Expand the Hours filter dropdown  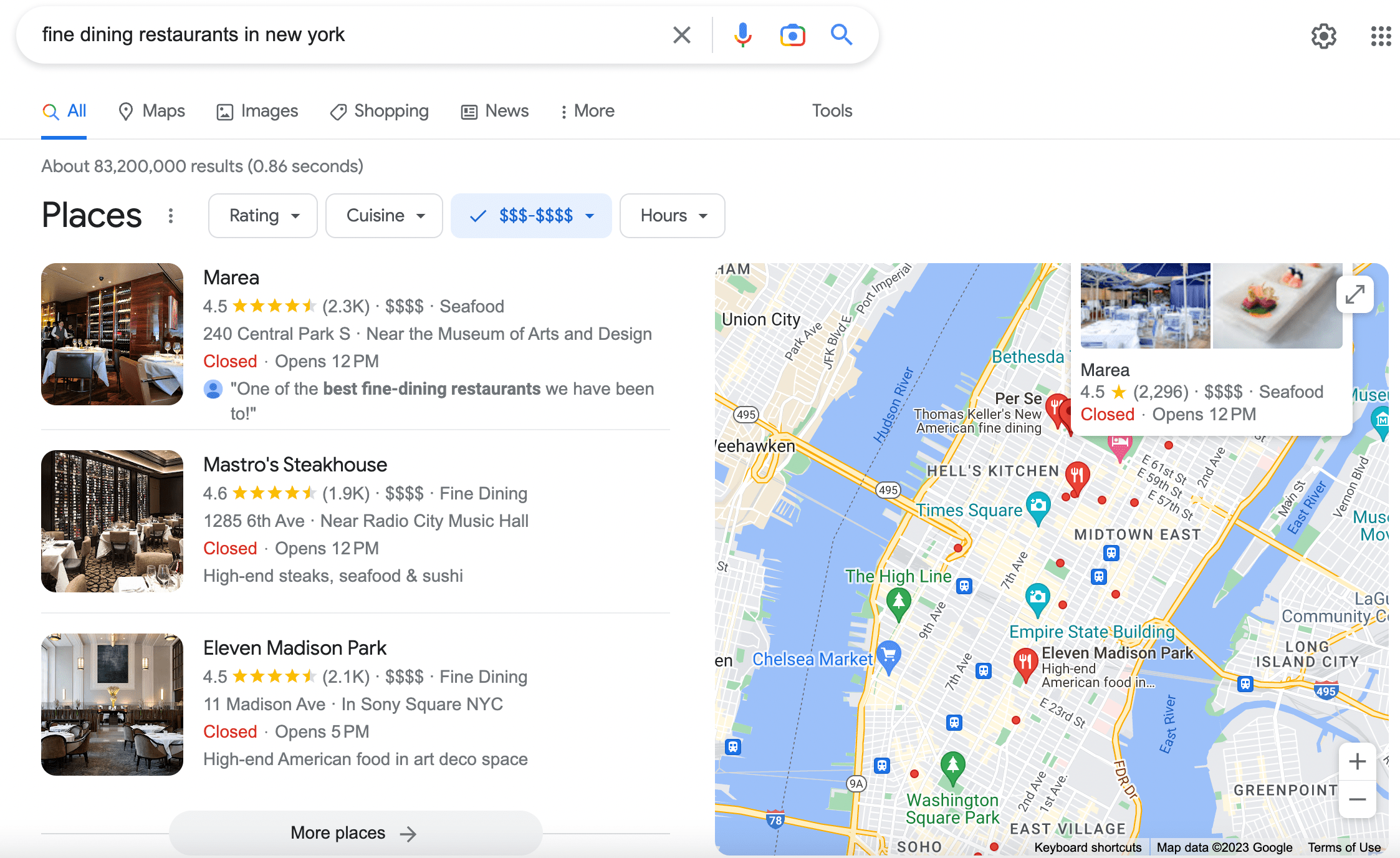click(x=673, y=216)
